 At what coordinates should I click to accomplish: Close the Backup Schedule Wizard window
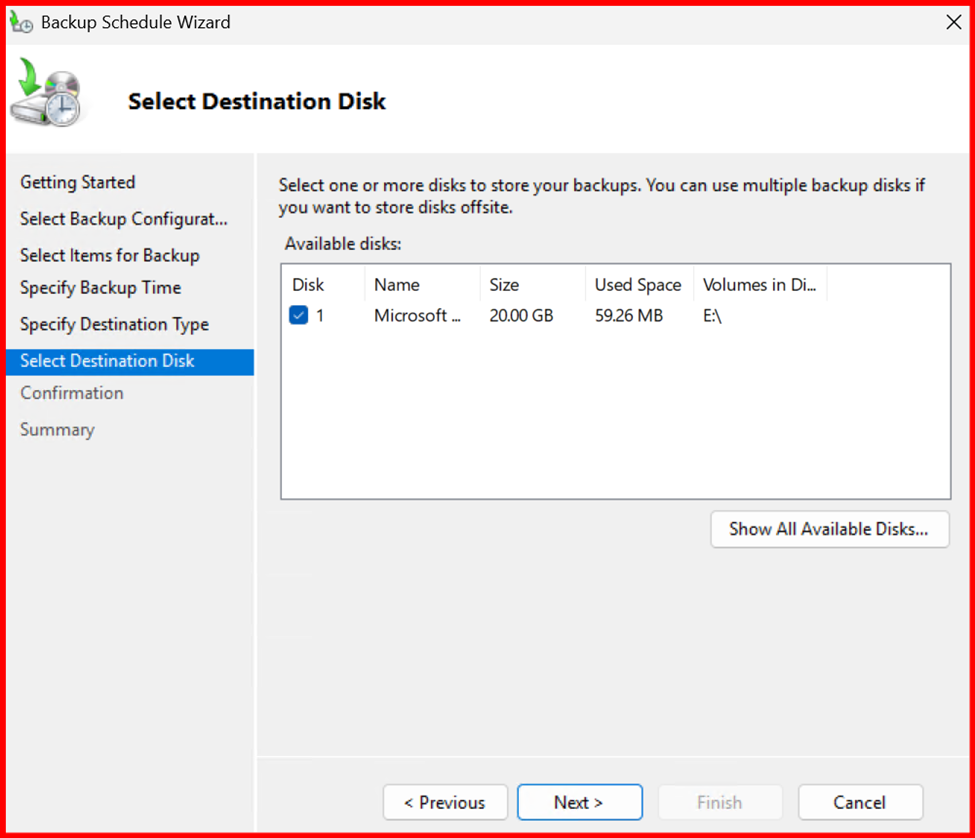coord(953,22)
